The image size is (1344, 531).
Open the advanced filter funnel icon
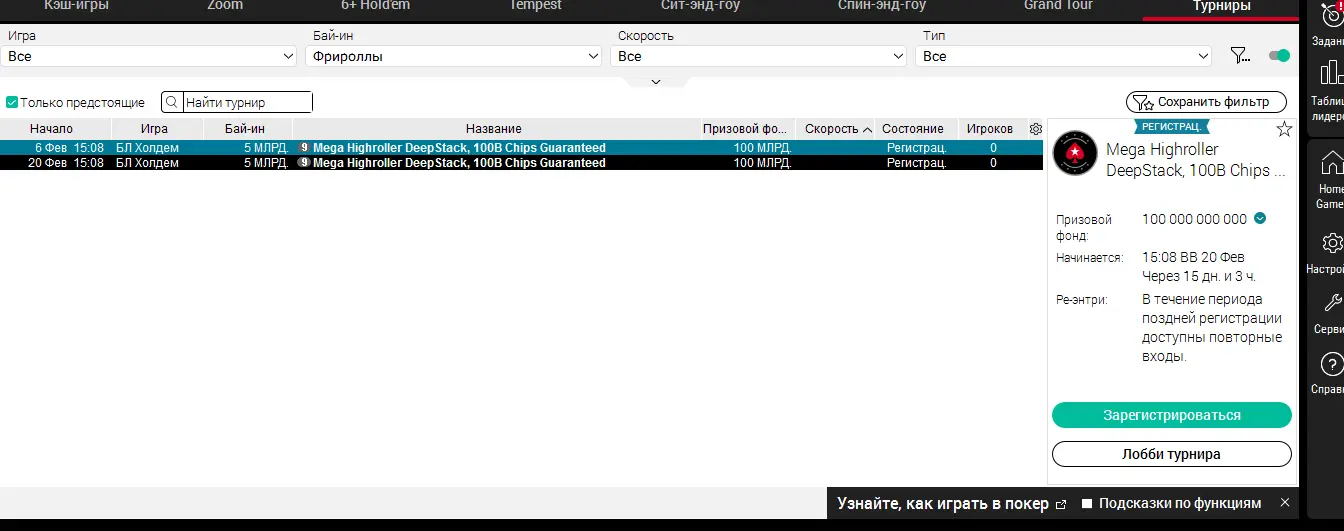click(x=1240, y=56)
